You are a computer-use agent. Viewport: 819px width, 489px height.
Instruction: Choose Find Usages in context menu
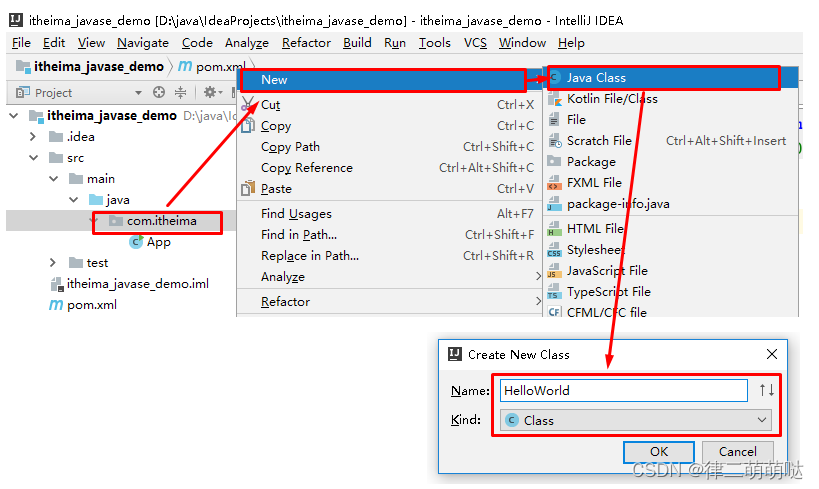(390, 214)
